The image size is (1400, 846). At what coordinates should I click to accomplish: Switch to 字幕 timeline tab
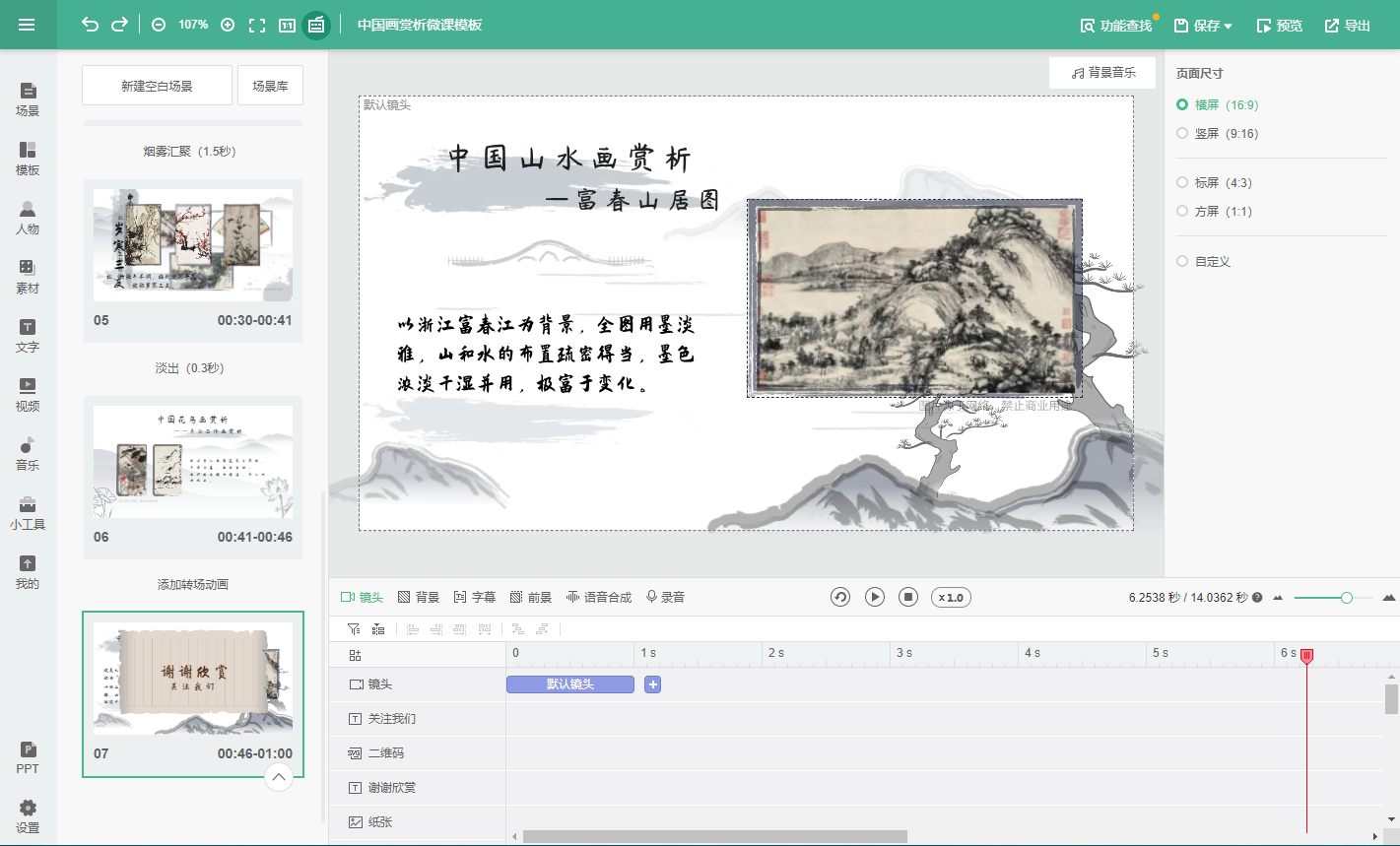click(x=475, y=597)
